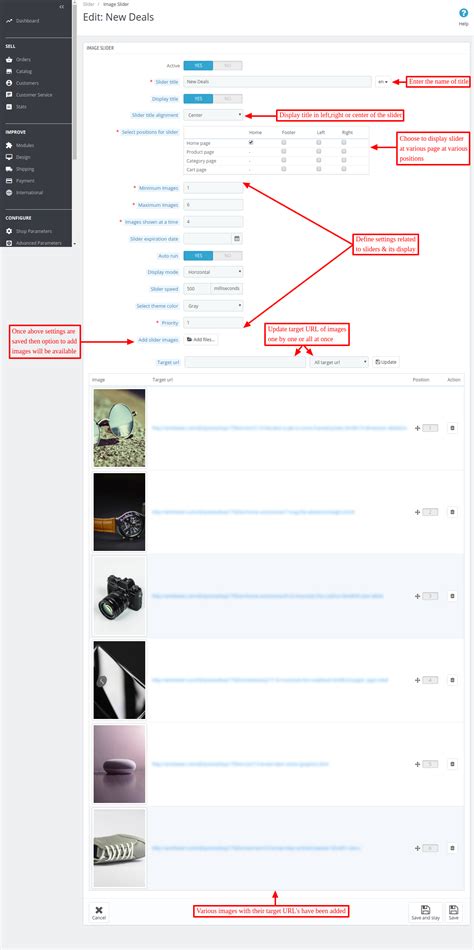Click the Images shown at a time field
Viewport: 474px width, 950px height.
(213, 222)
